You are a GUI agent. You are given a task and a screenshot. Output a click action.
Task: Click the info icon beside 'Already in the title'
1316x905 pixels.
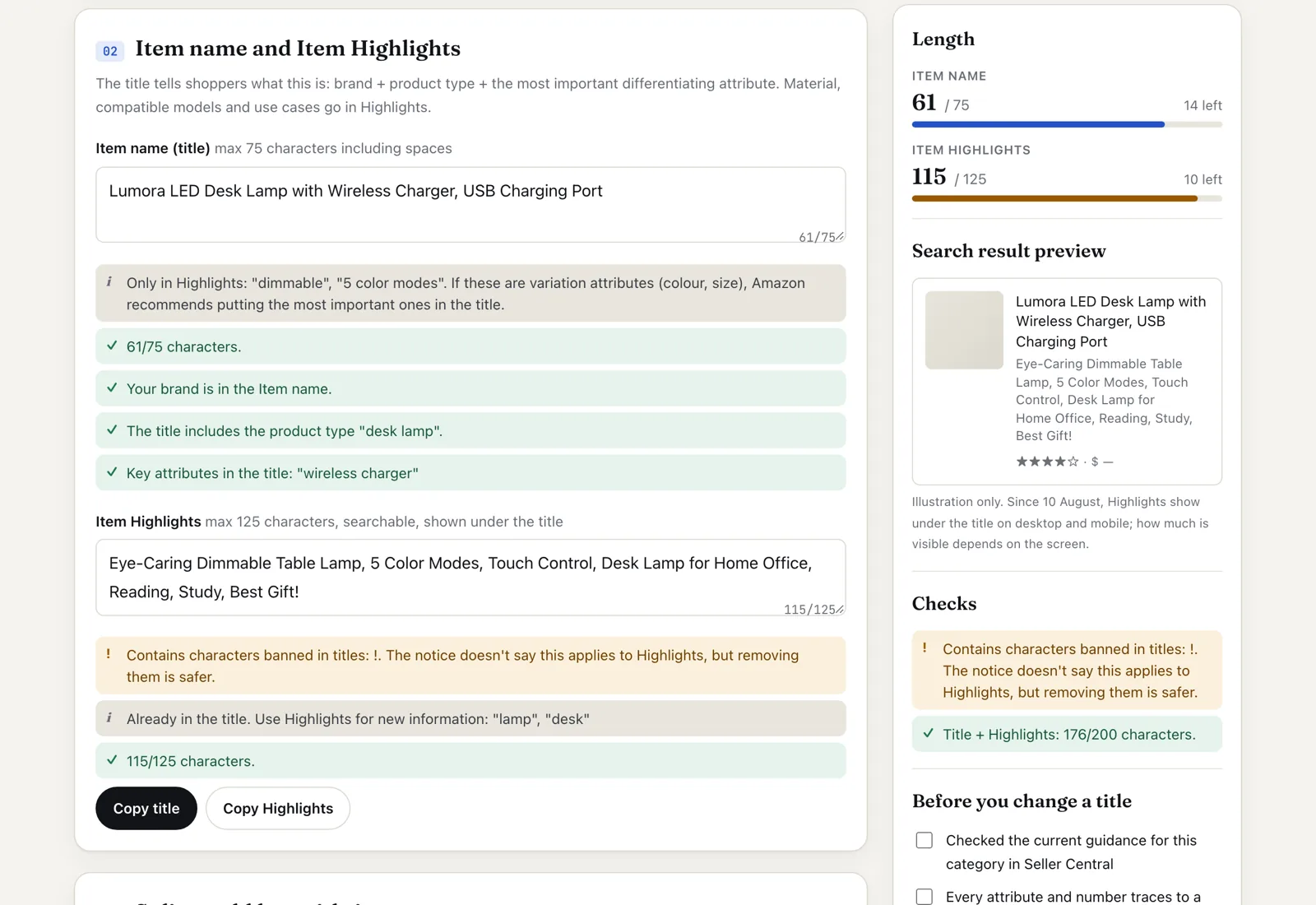pyautogui.click(x=109, y=718)
